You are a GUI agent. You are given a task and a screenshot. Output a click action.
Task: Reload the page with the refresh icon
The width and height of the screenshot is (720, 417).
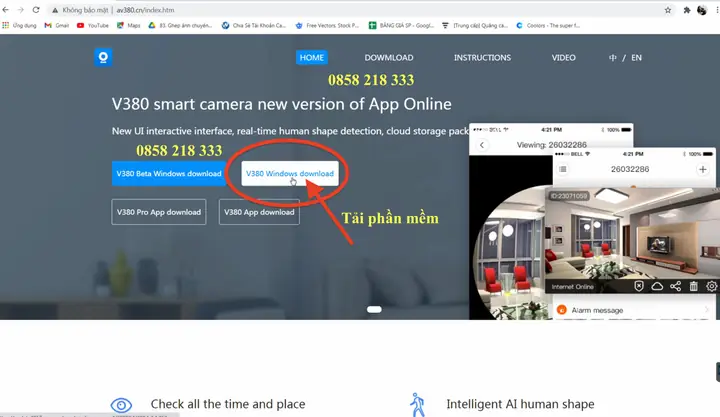(36, 10)
